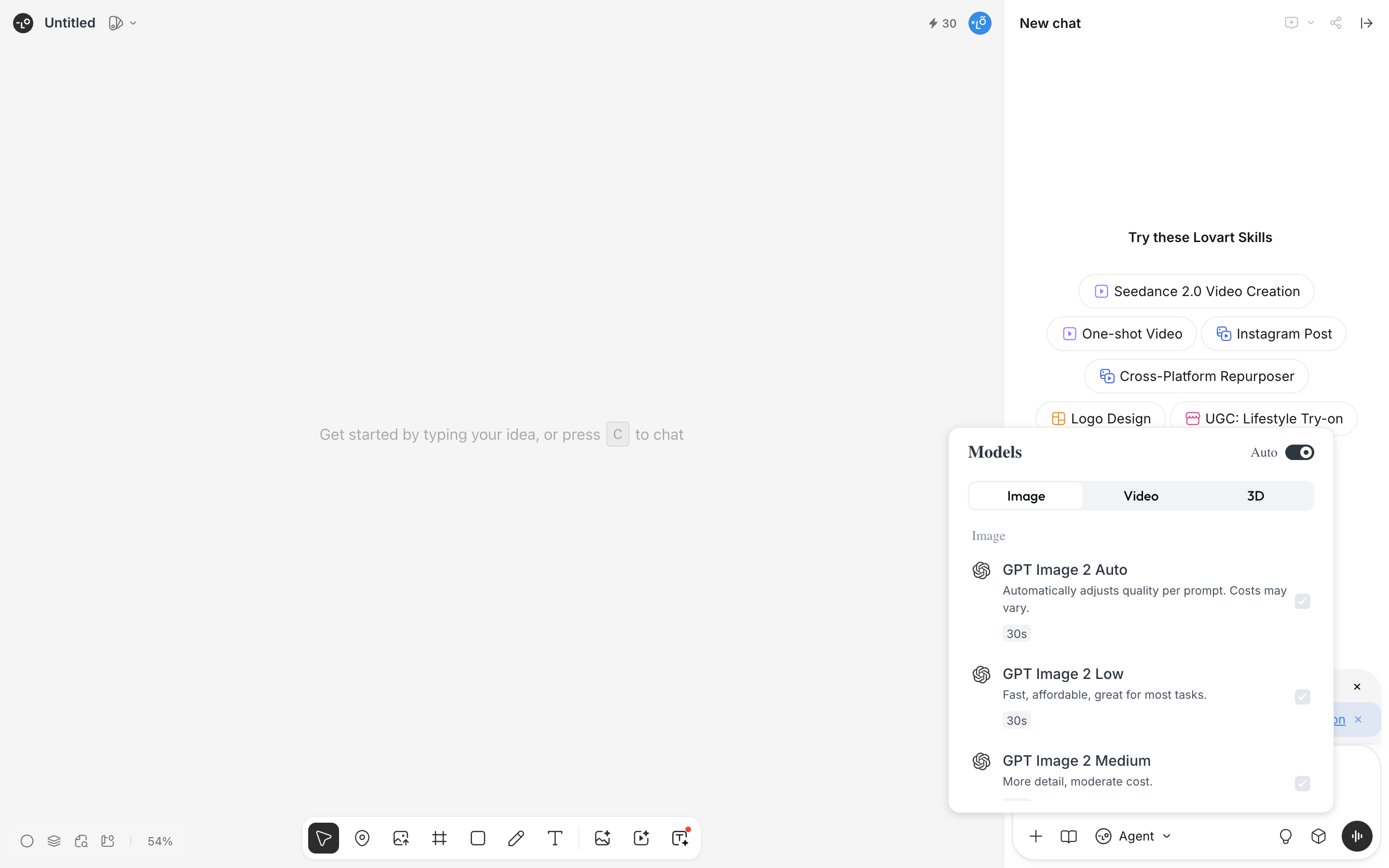Click the lightbulb icon in chat input

(x=1285, y=837)
